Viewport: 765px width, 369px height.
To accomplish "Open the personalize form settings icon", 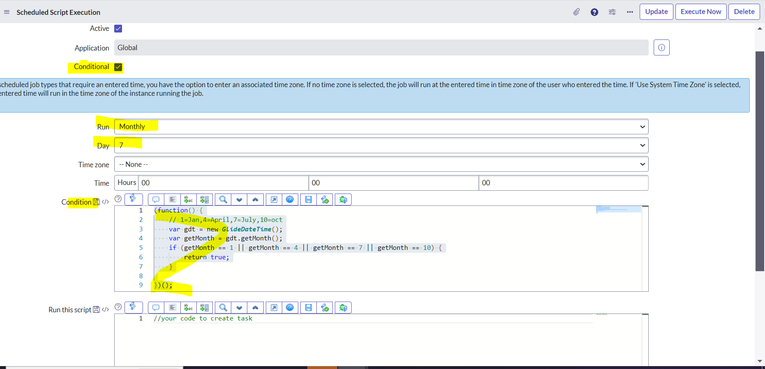I will pyautogui.click(x=612, y=12).
